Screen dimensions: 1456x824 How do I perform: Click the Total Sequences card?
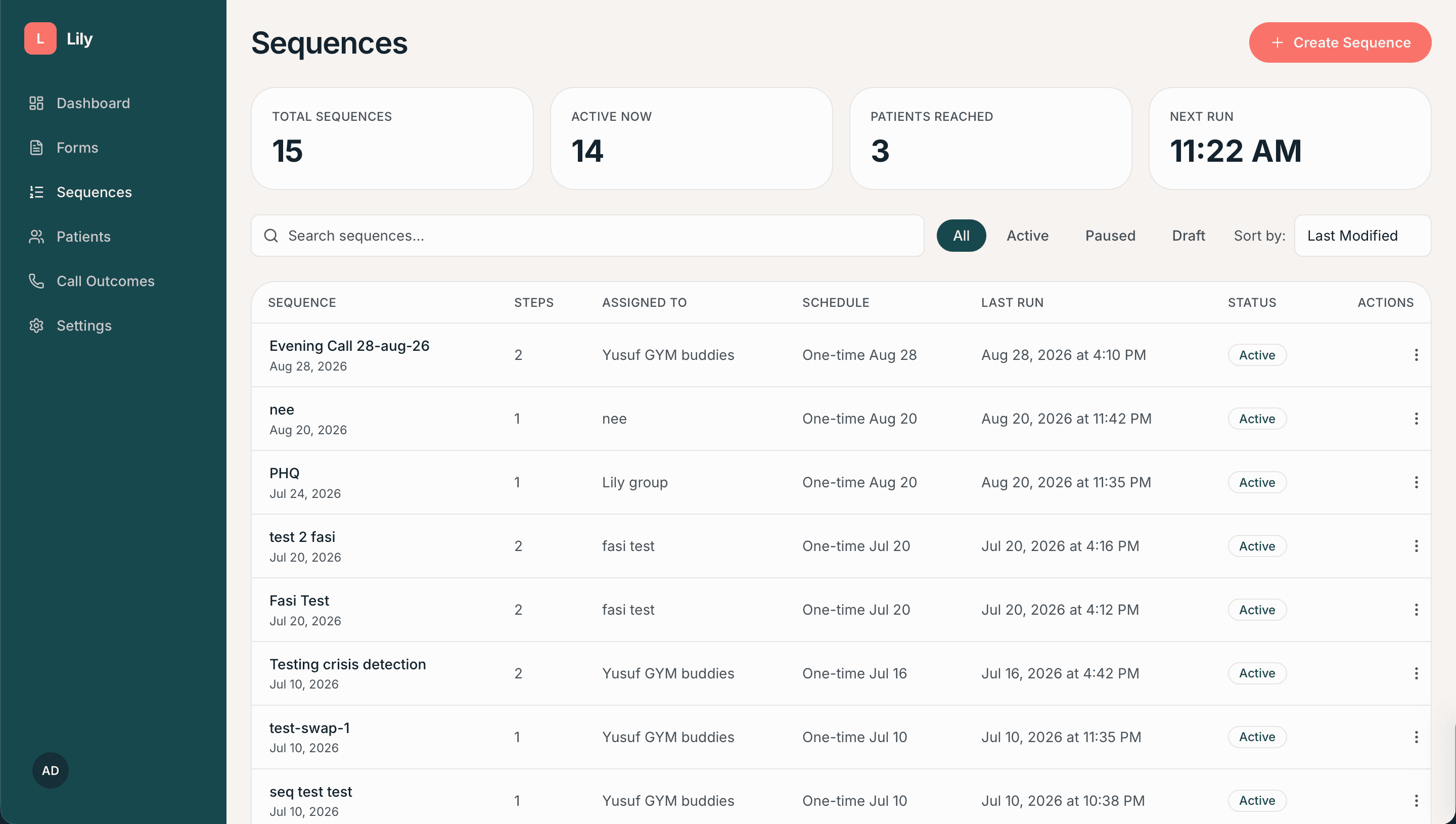click(x=392, y=139)
